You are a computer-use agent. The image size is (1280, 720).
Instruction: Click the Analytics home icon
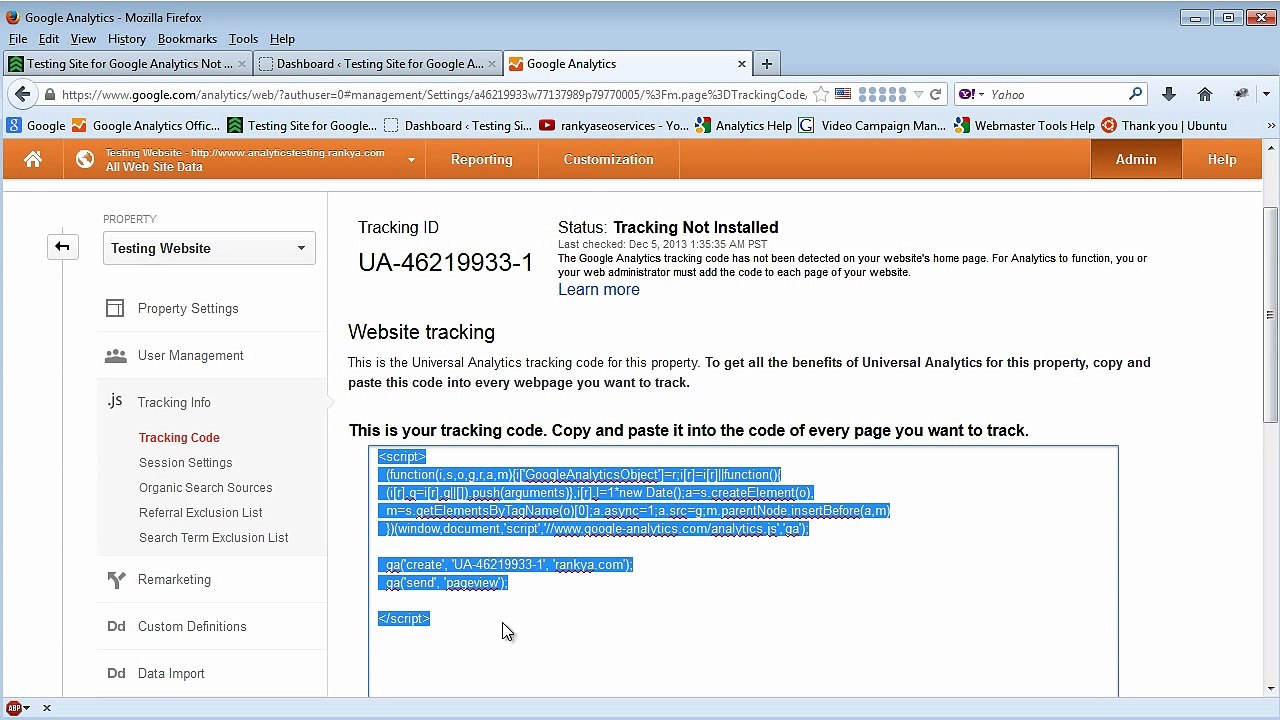33,159
